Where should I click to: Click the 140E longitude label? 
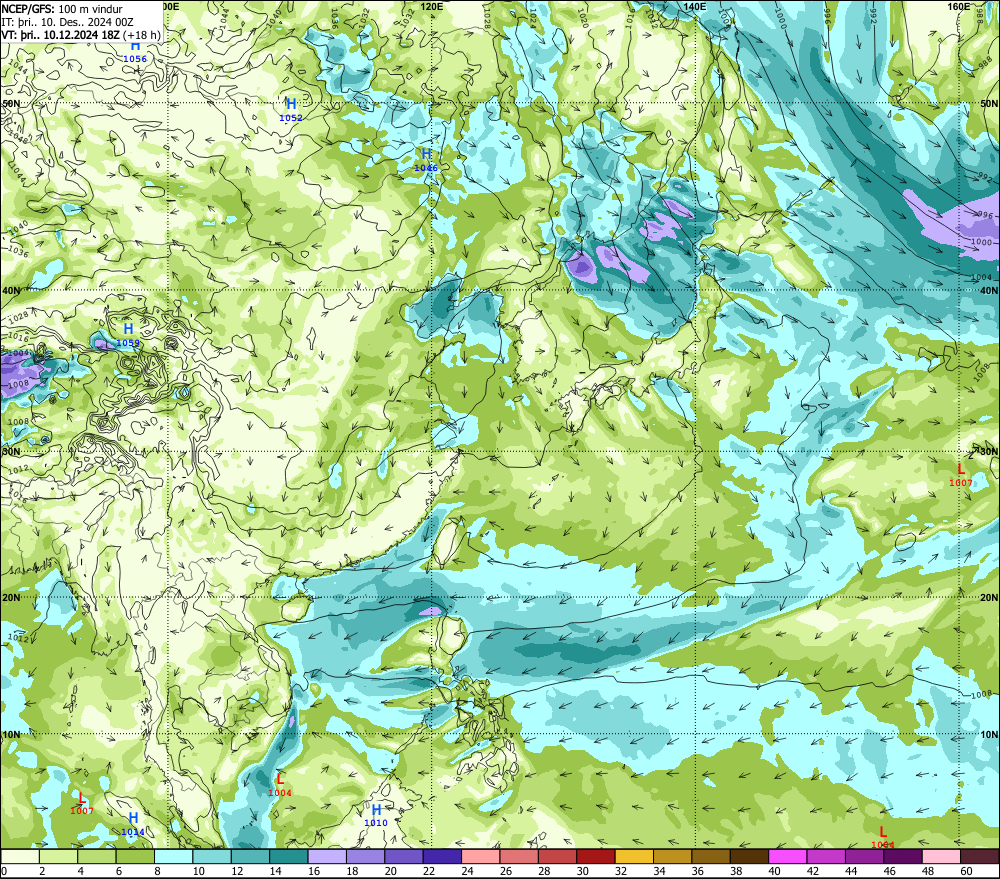(x=695, y=6)
